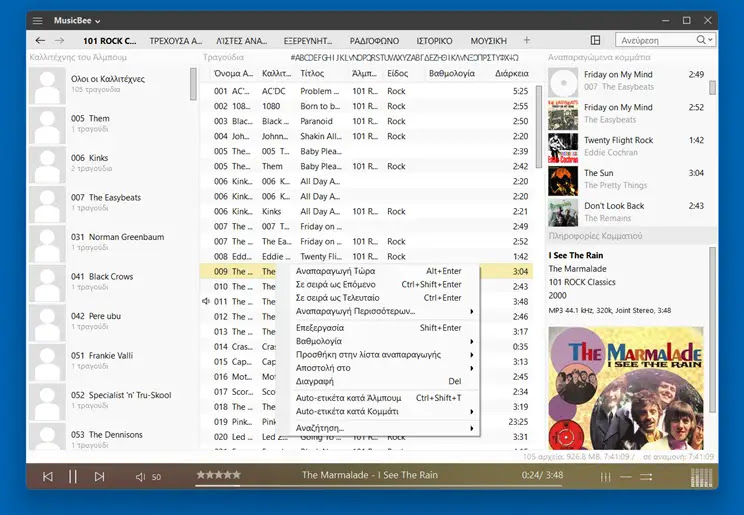This screenshot has width=744, height=515.
Task: Open the 'ΡΑΔΙΟΦΩΝΟ' tab
Action: coord(374,41)
